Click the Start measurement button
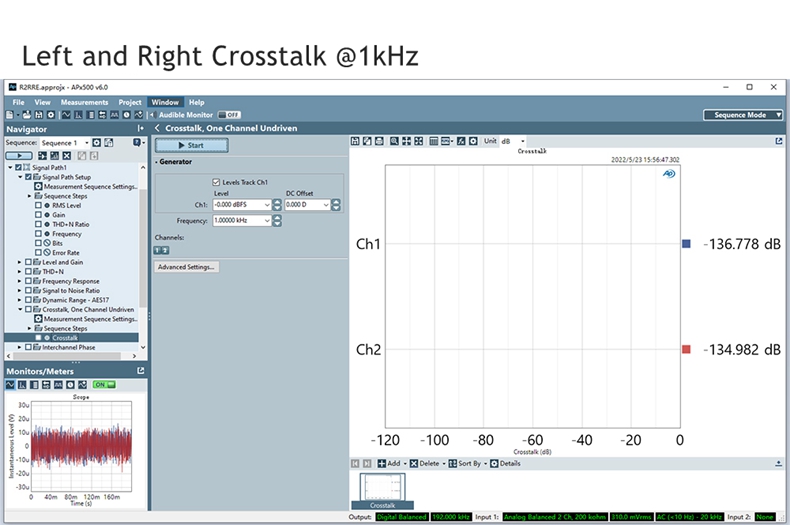The image size is (790, 525). 192,145
